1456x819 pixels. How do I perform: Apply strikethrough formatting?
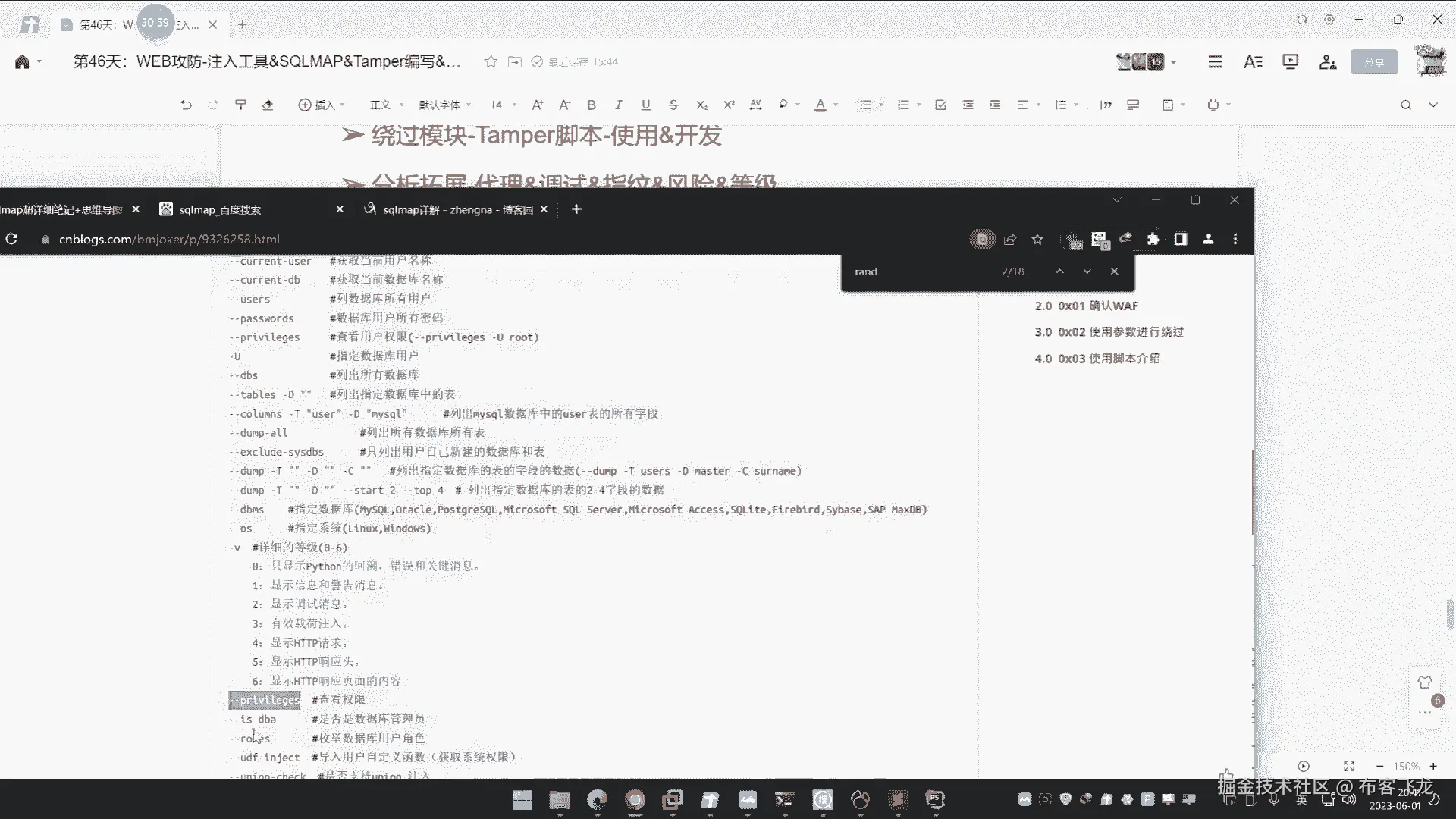click(673, 105)
